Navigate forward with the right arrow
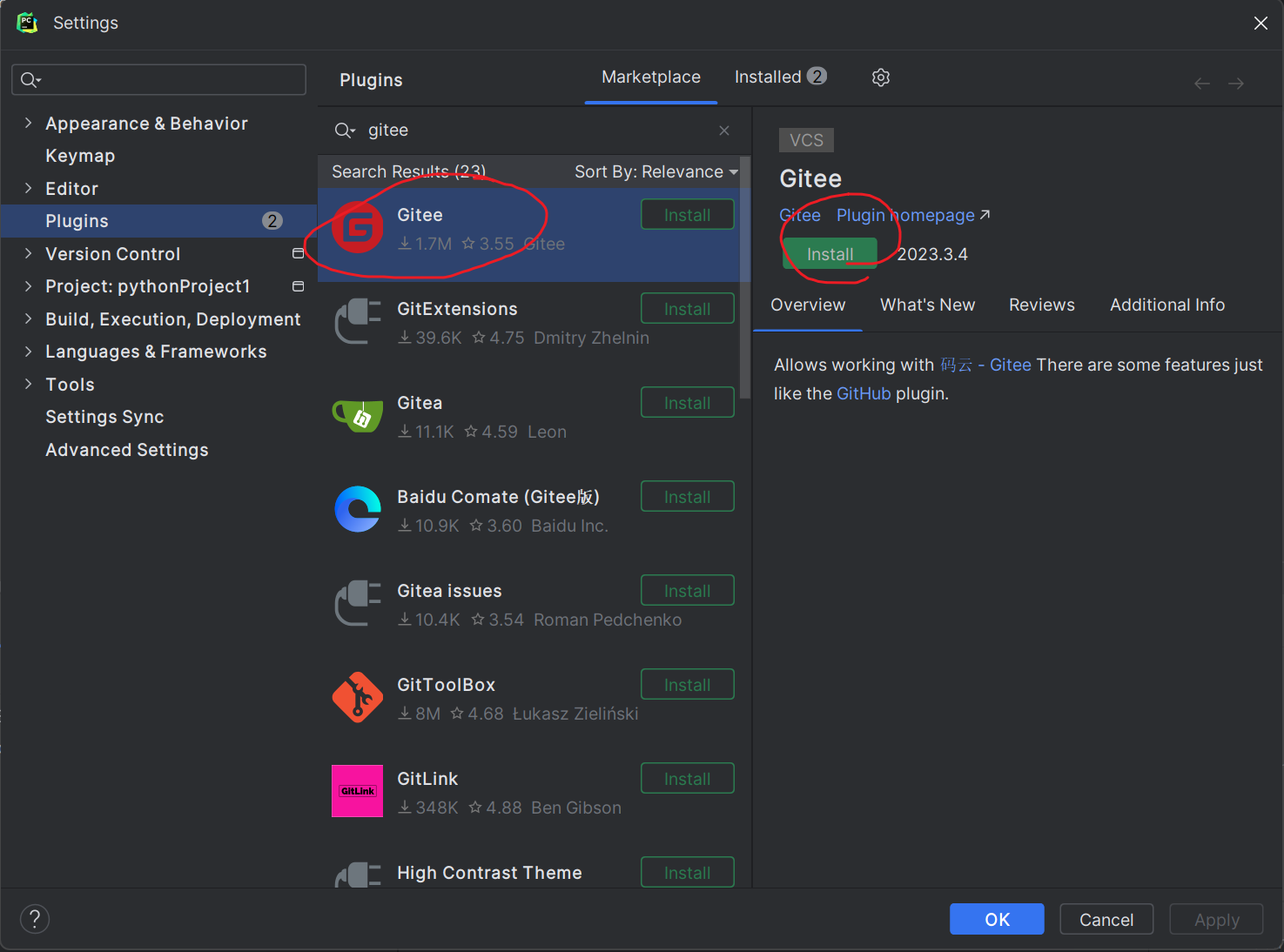Image resolution: width=1284 pixels, height=952 pixels. pos(1236,84)
